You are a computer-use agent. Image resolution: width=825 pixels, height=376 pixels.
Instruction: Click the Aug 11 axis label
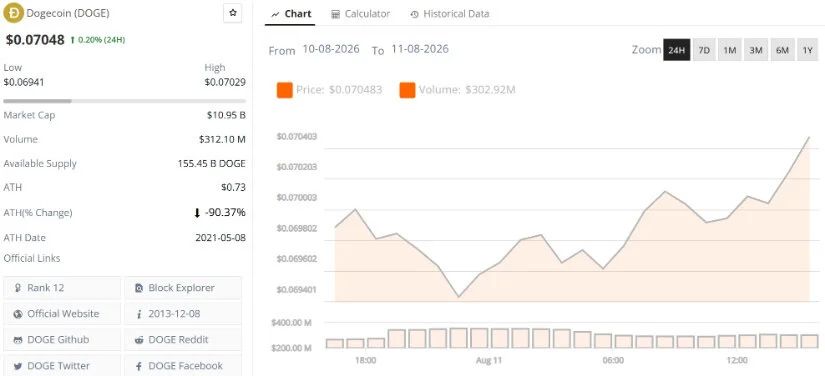(489, 361)
